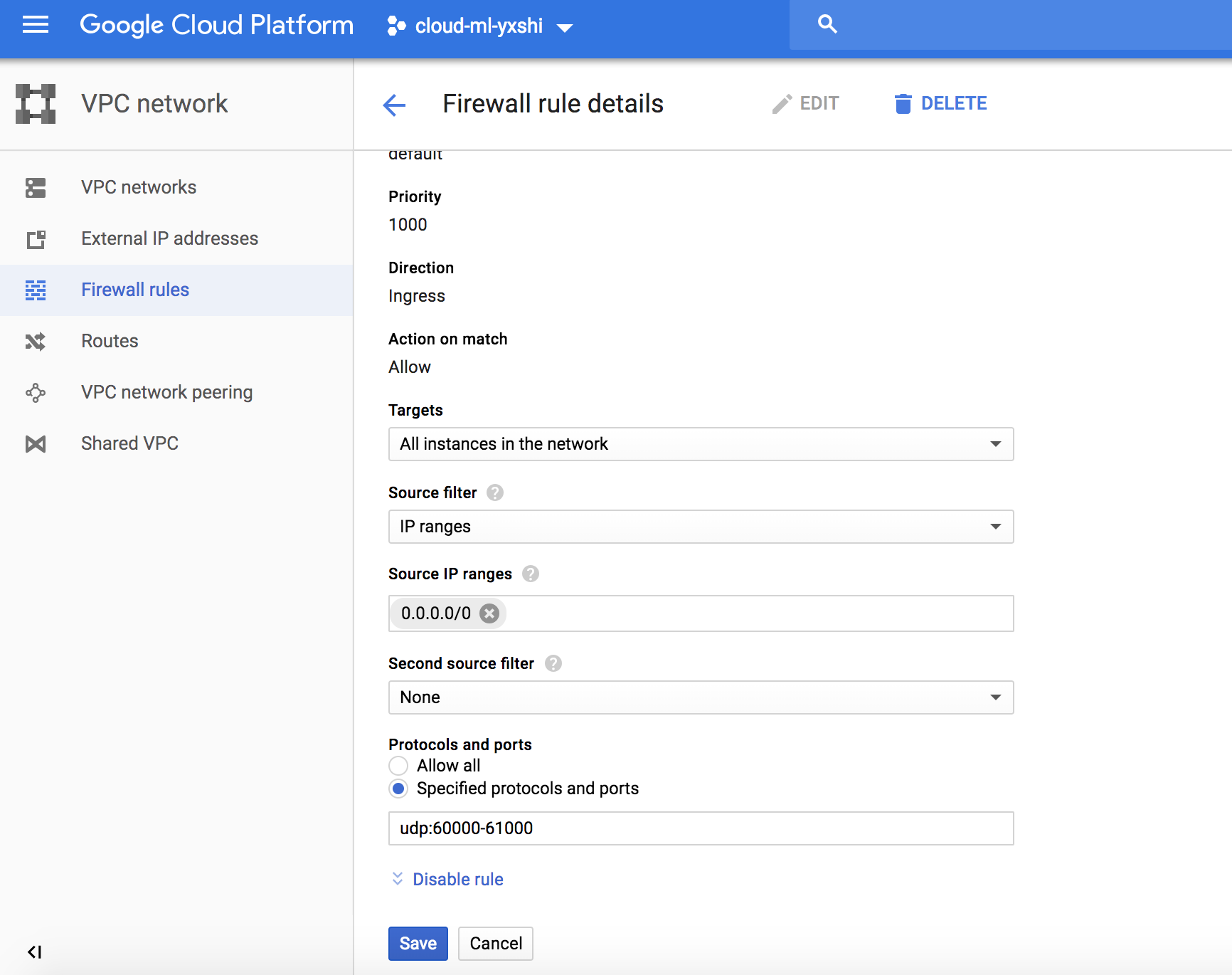Click the Shared VPC icon
Screen dimensions: 1232x975
(36, 444)
